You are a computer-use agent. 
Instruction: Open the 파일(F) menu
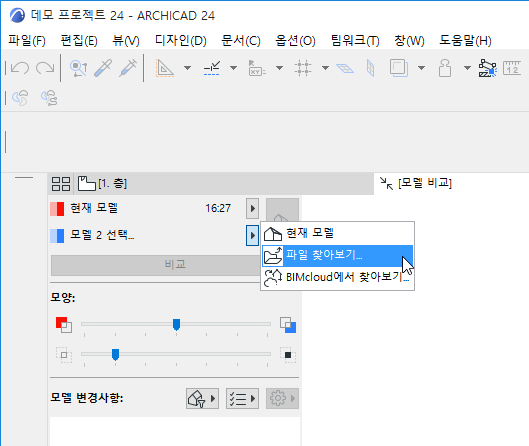tap(27, 41)
